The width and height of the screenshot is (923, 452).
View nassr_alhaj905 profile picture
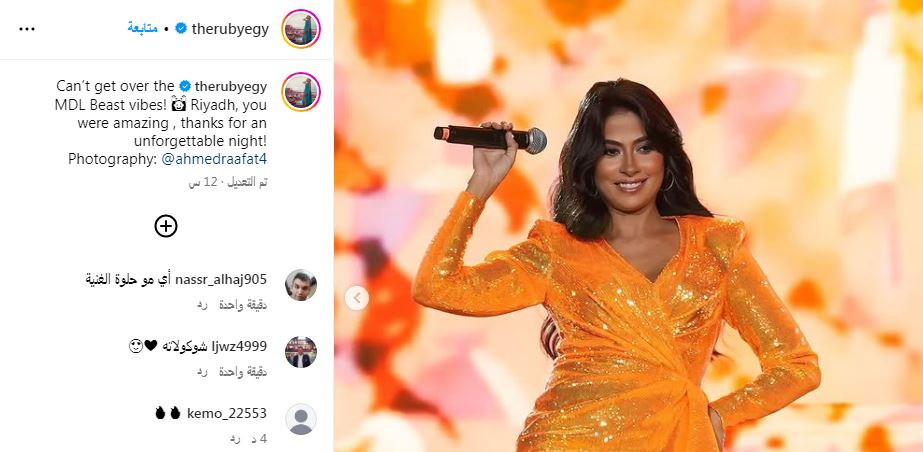click(301, 285)
